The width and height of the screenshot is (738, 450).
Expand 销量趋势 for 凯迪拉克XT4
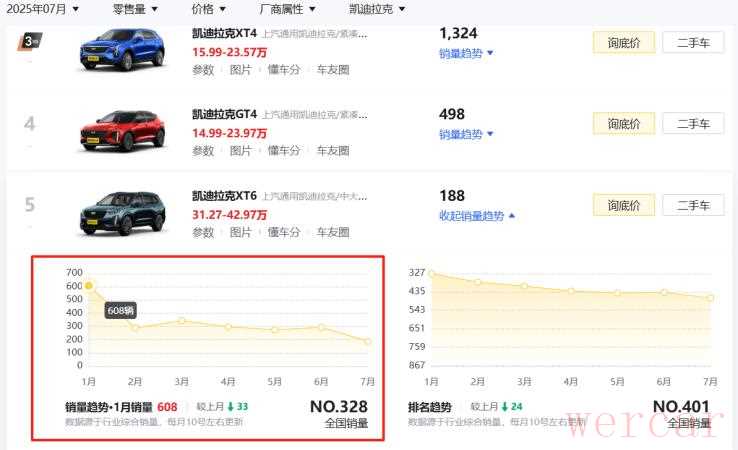pos(466,53)
